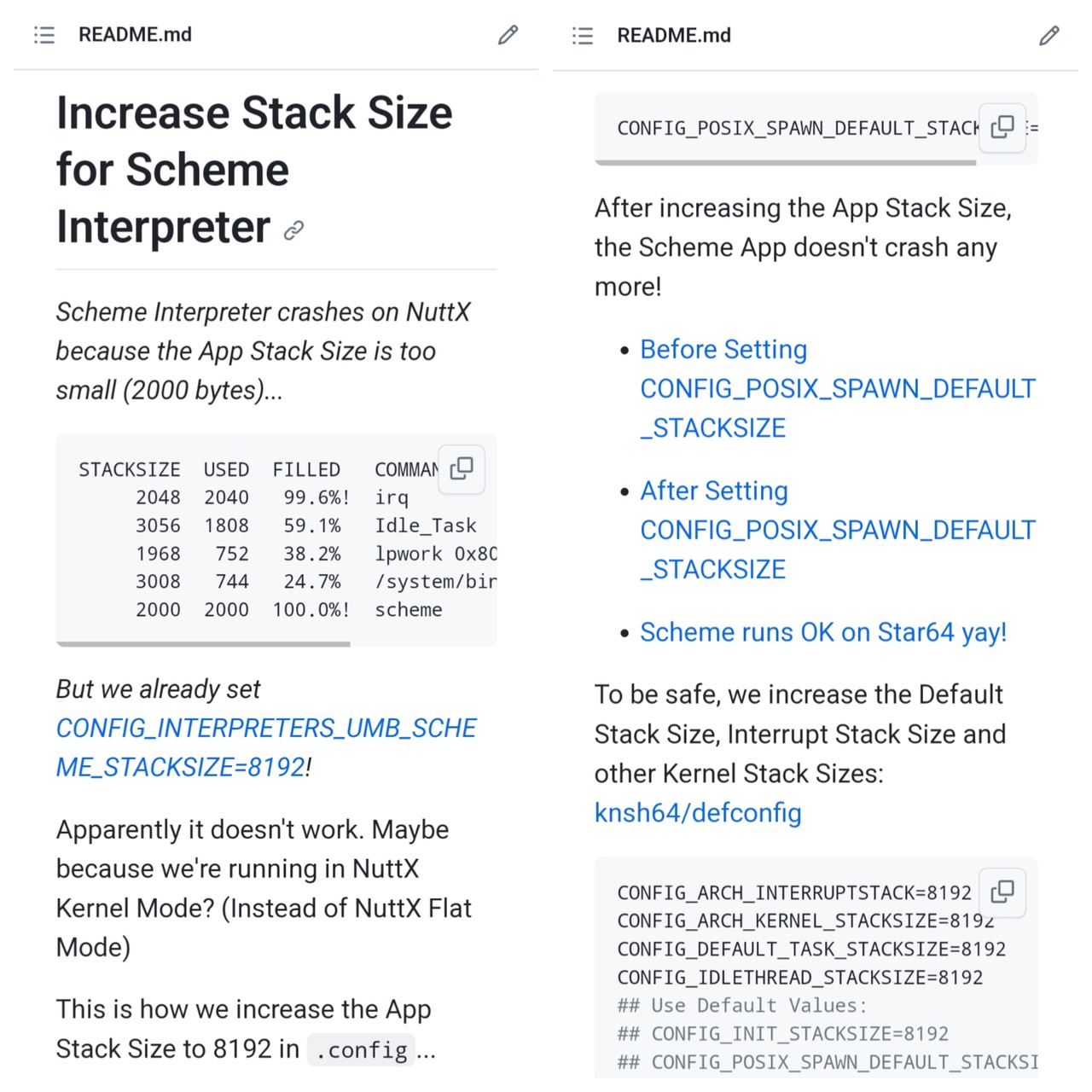Open the Before Setting CONFIG_POSIX_SPAWN_DEFAULT_STACKSIZE link
The width and height of the screenshot is (1092, 1092).
click(836, 388)
